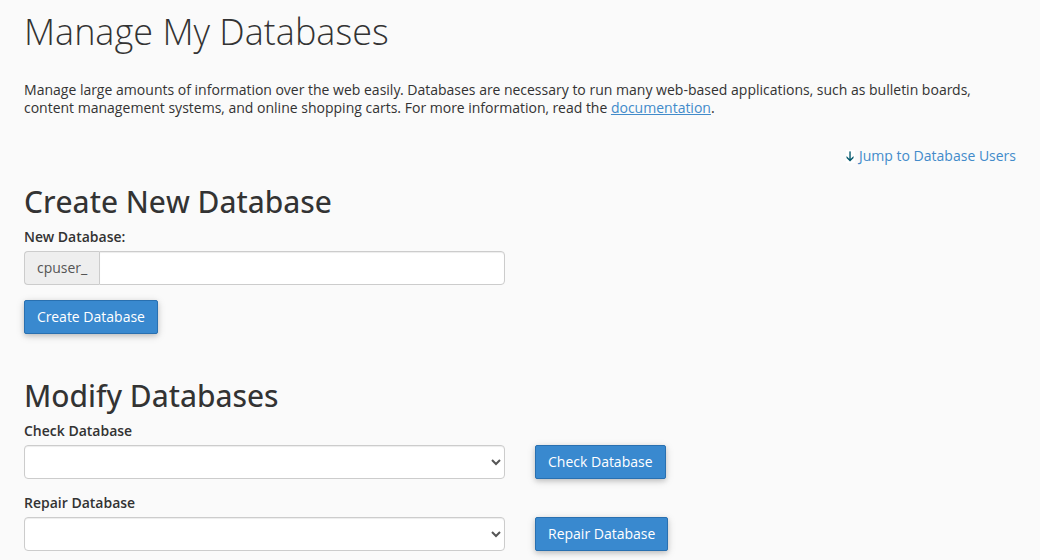
Task: Click the Repair Database field label
Action: (x=80, y=503)
